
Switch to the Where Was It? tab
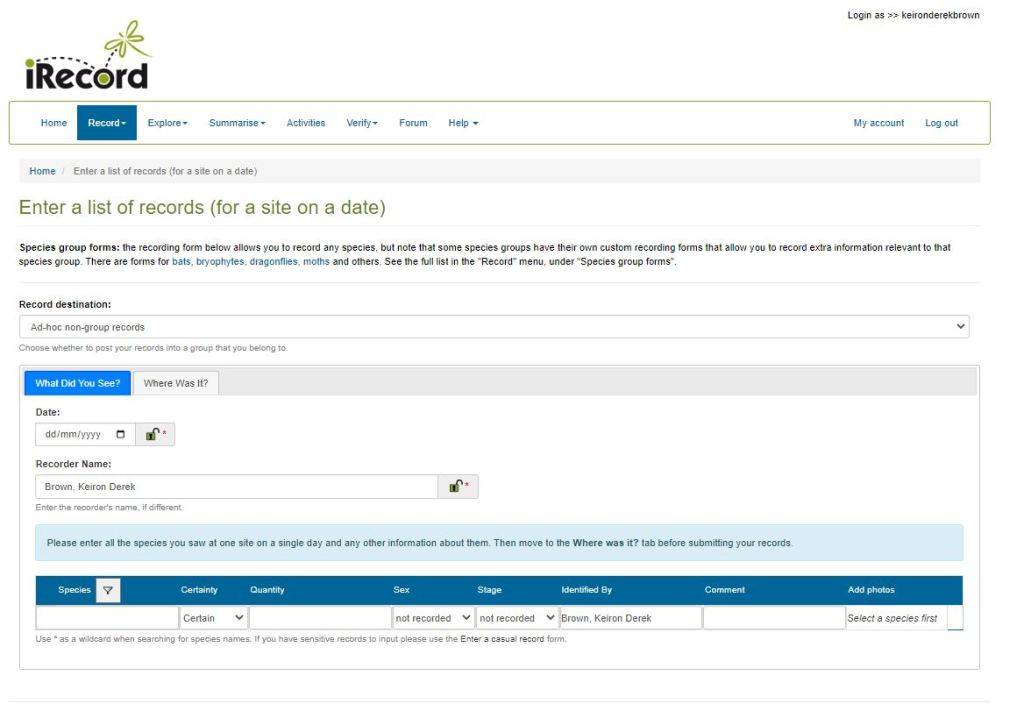tap(176, 383)
